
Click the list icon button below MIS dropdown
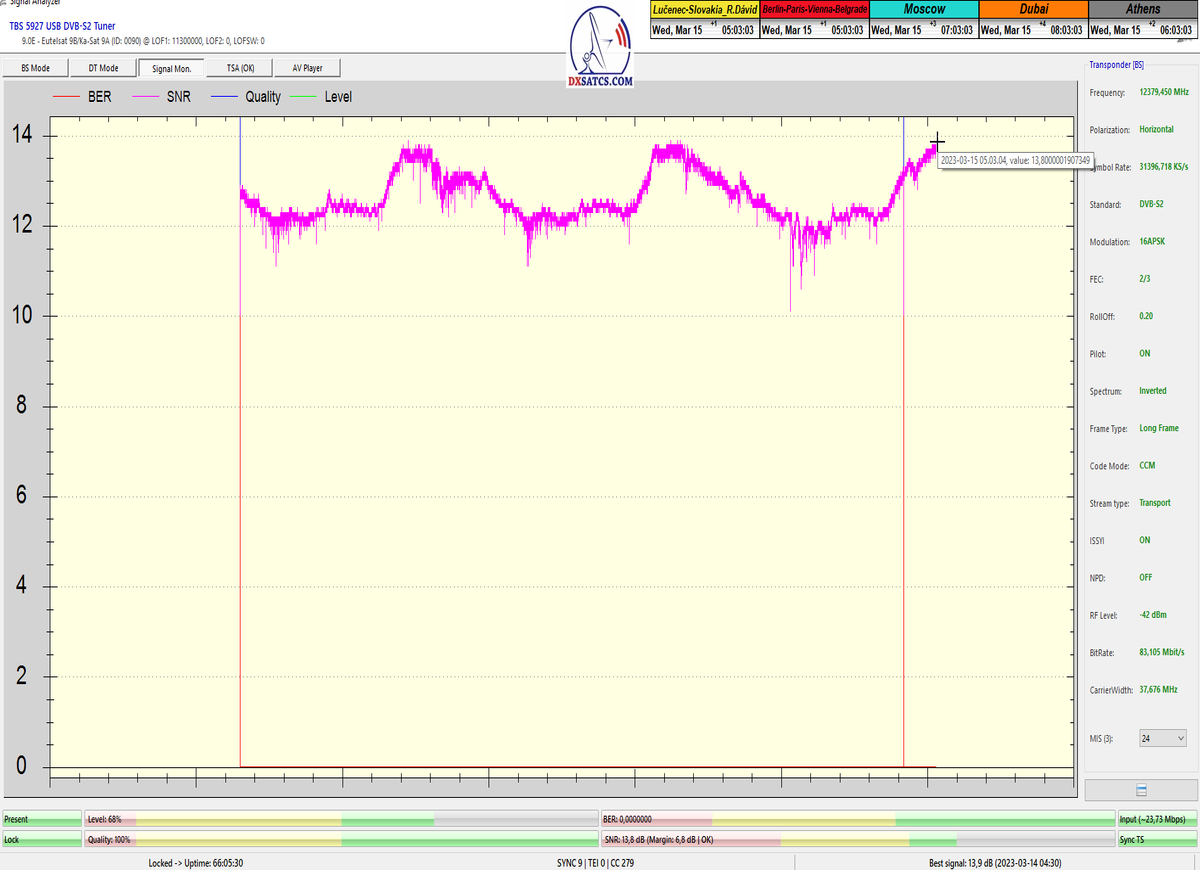(1141, 790)
